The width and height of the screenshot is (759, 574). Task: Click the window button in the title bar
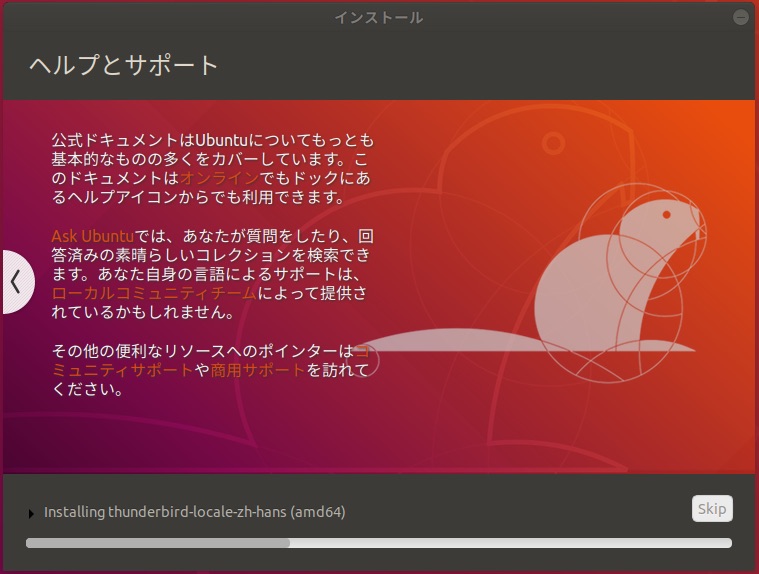(x=741, y=17)
